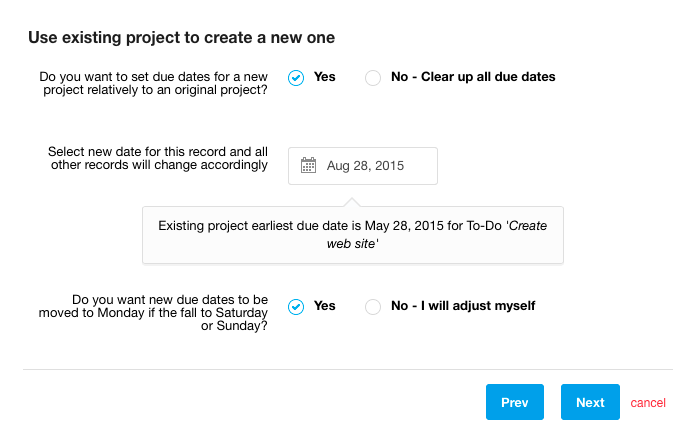Image resolution: width=695 pixels, height=443 pixels.
Task: Open the calendar icon in date field
Action: [x=308, y=165]
